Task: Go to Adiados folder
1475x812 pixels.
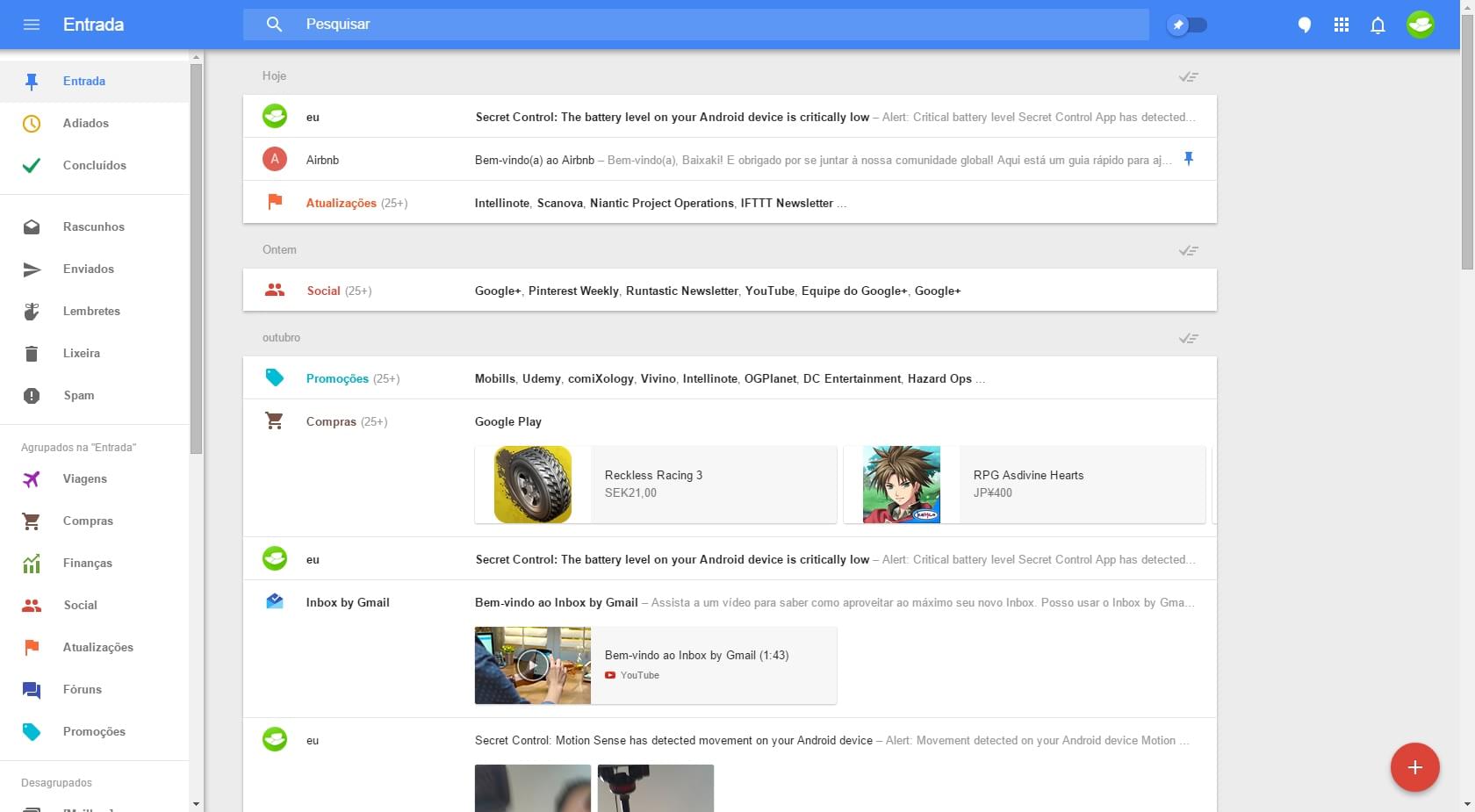Action: tap(86, 124)
